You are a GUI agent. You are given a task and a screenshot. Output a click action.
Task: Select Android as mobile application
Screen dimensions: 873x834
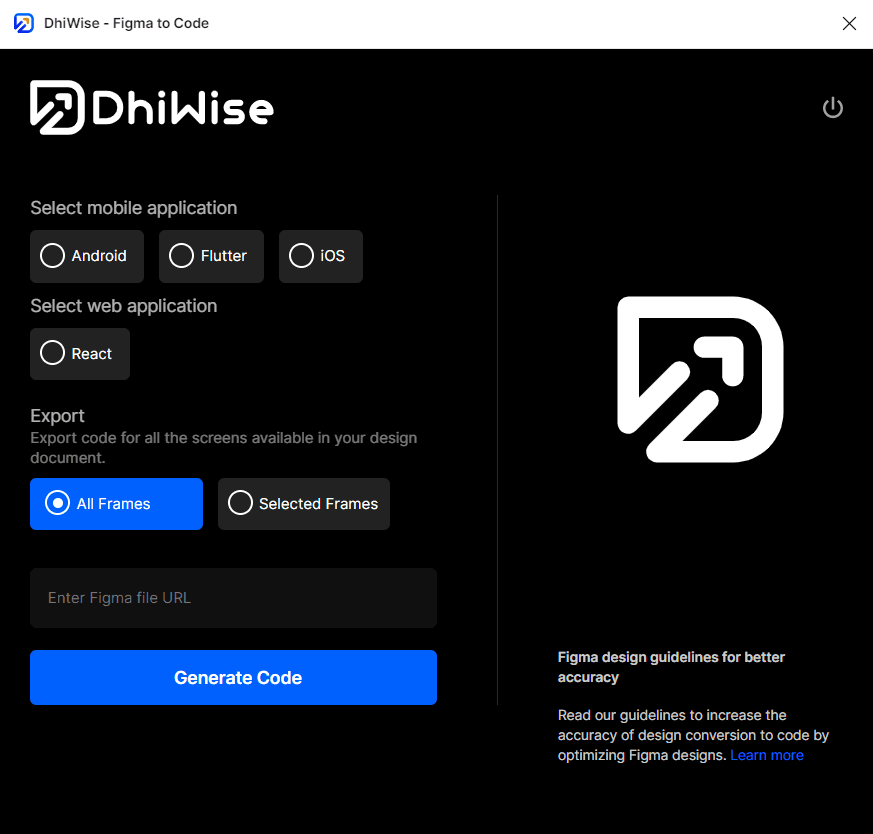coord(87,256)
